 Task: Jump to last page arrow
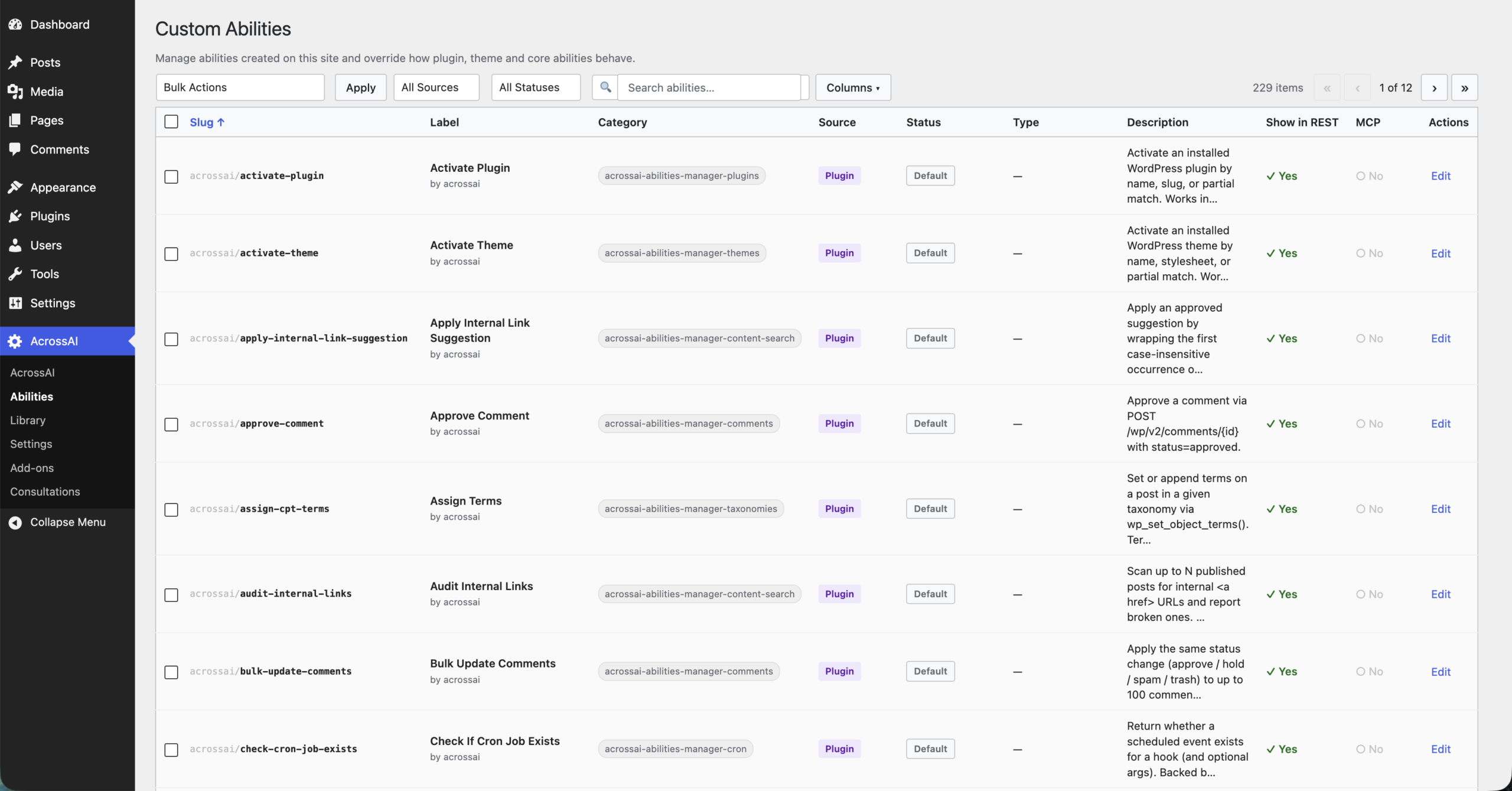click(x=1465, y=87)
